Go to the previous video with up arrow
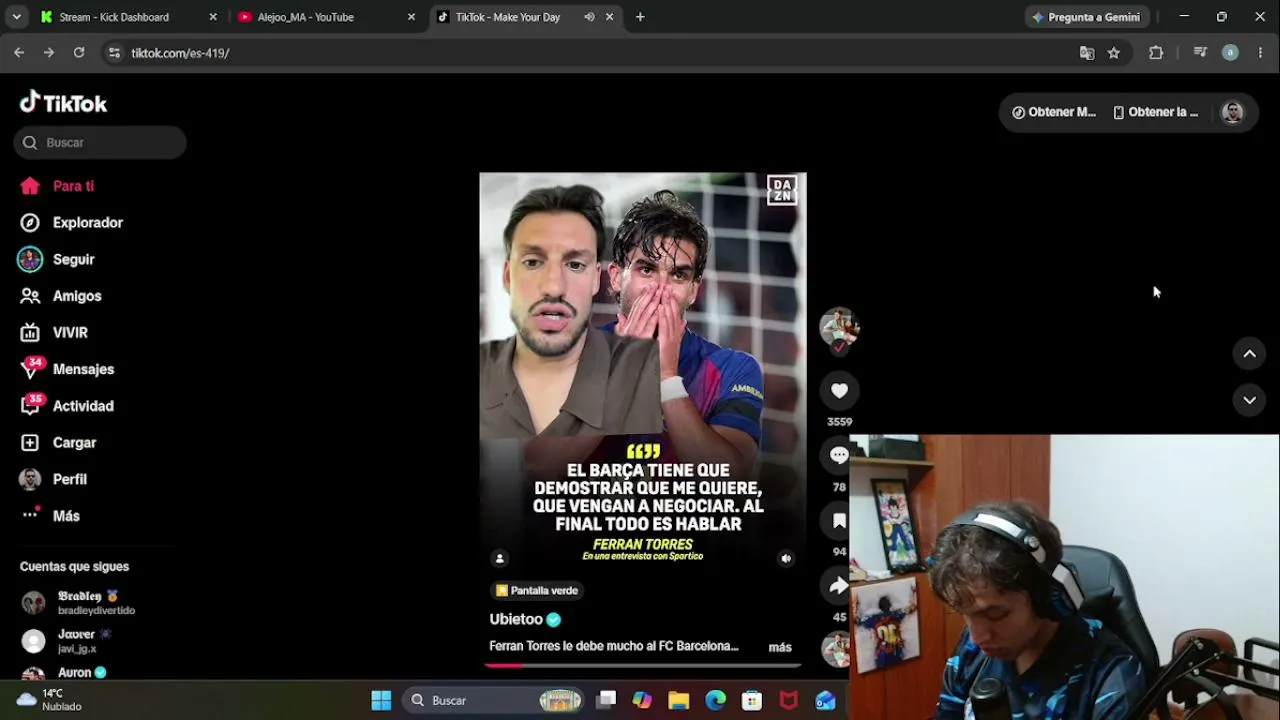 click(1249, 353)
